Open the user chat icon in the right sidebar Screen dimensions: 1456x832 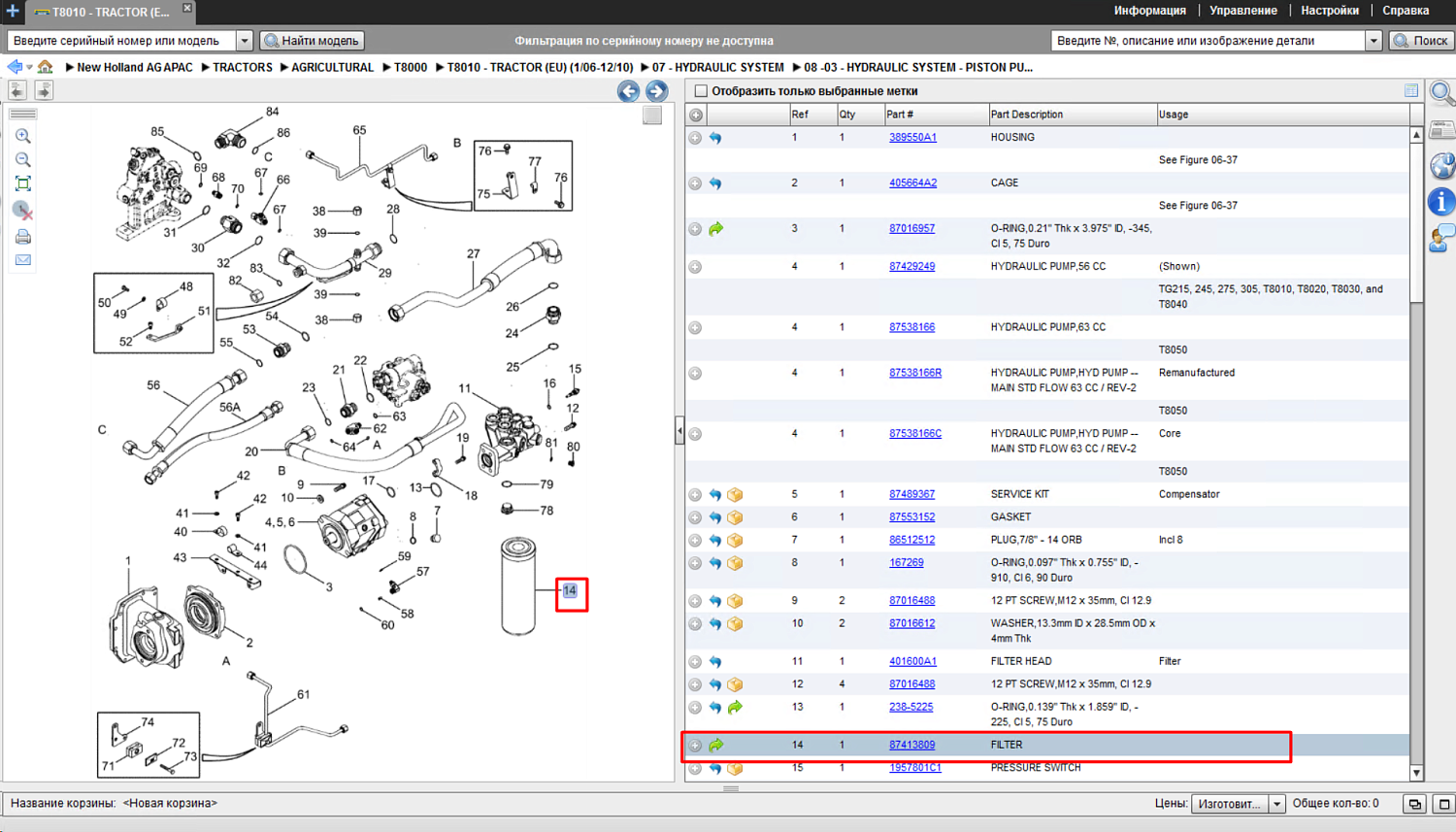coord(1442,238)
